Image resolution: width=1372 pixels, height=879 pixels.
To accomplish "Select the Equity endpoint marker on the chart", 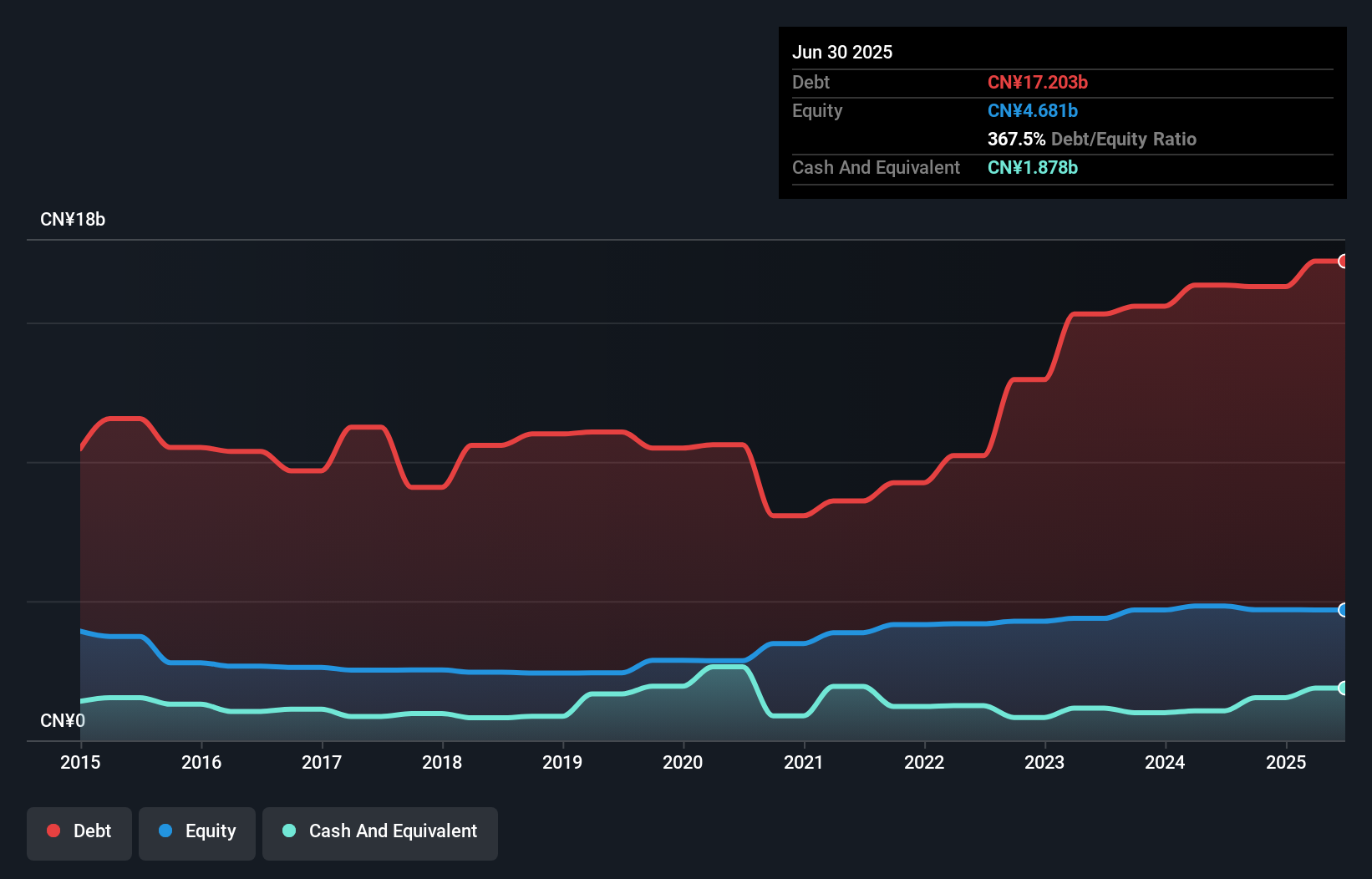I will click(1344, 610).
